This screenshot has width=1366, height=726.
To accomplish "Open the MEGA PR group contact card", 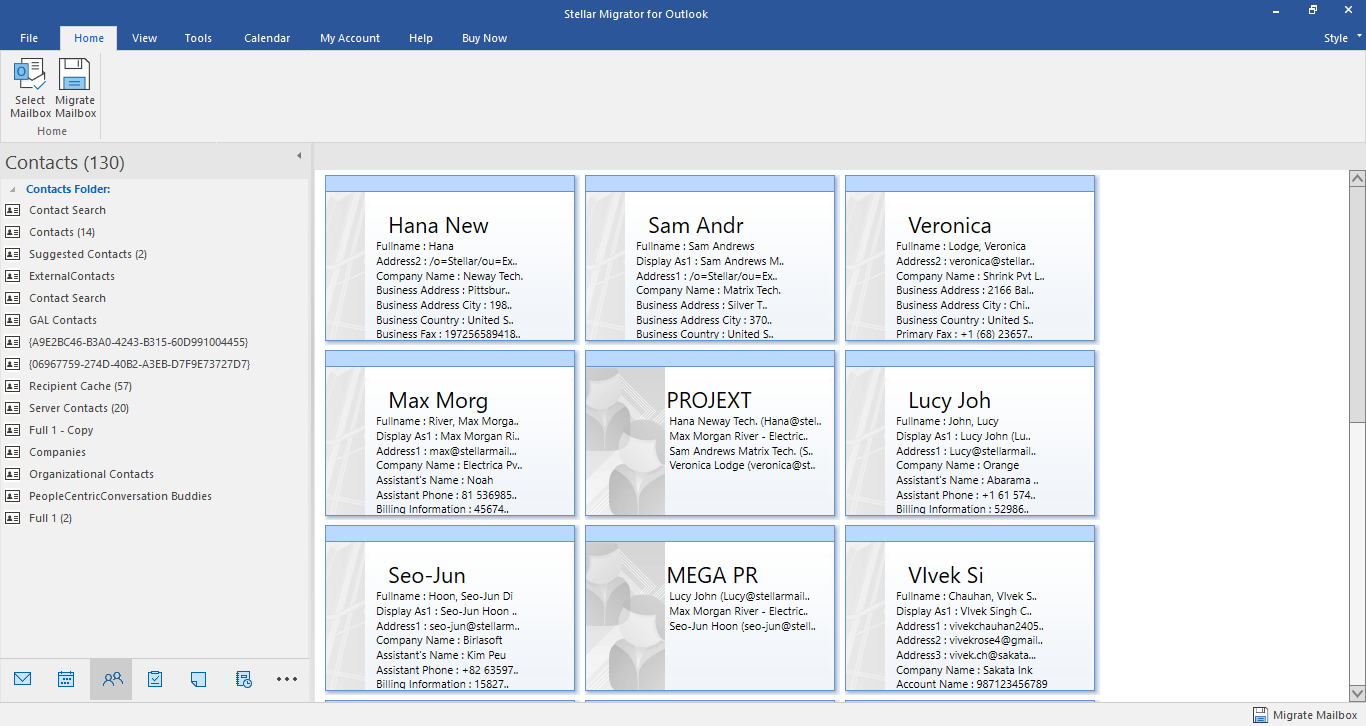I will pos(710,608).
